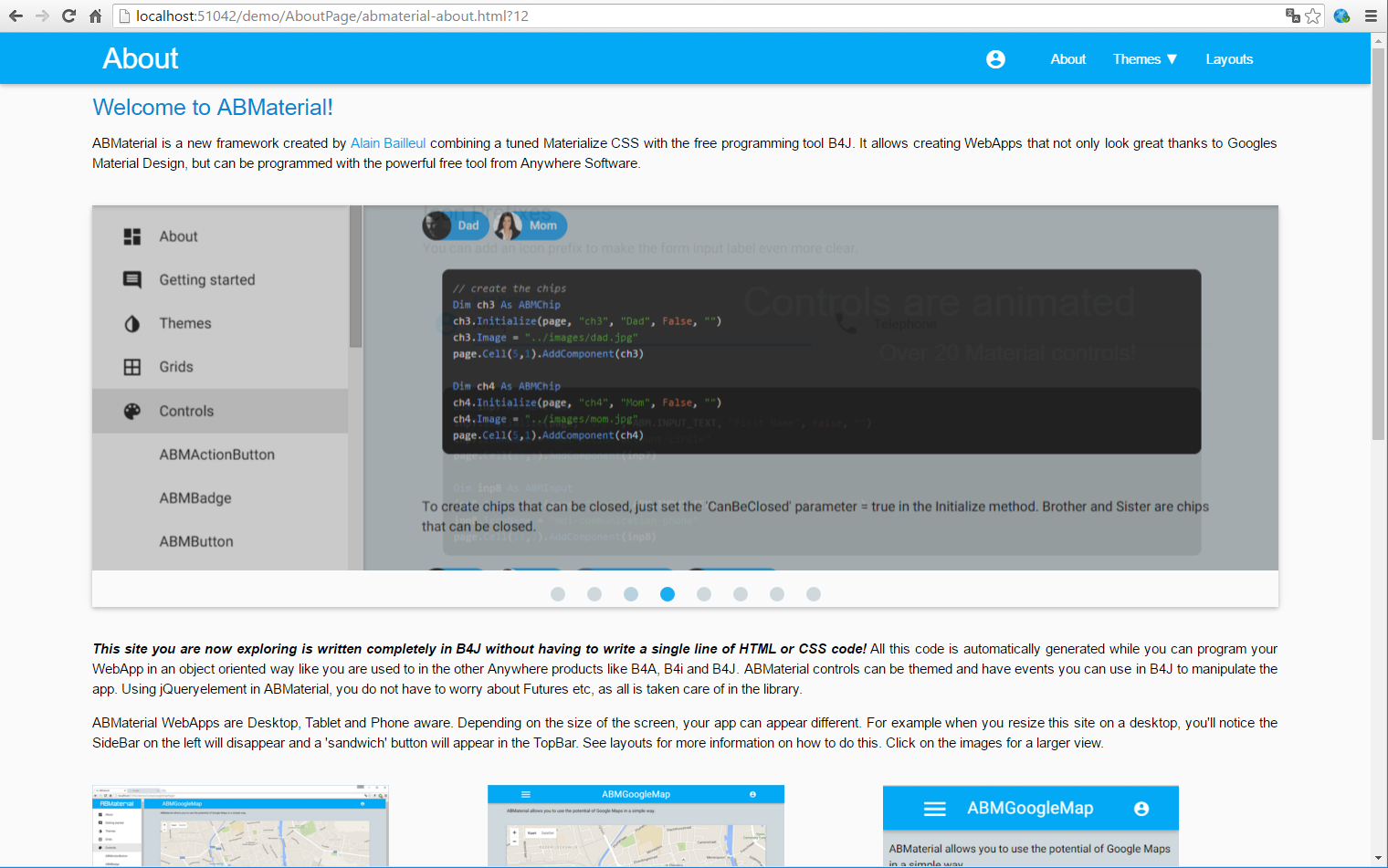Click the translate page icon
The height and width of the screenshot is (868, 1388).
tap(1292, 16)
